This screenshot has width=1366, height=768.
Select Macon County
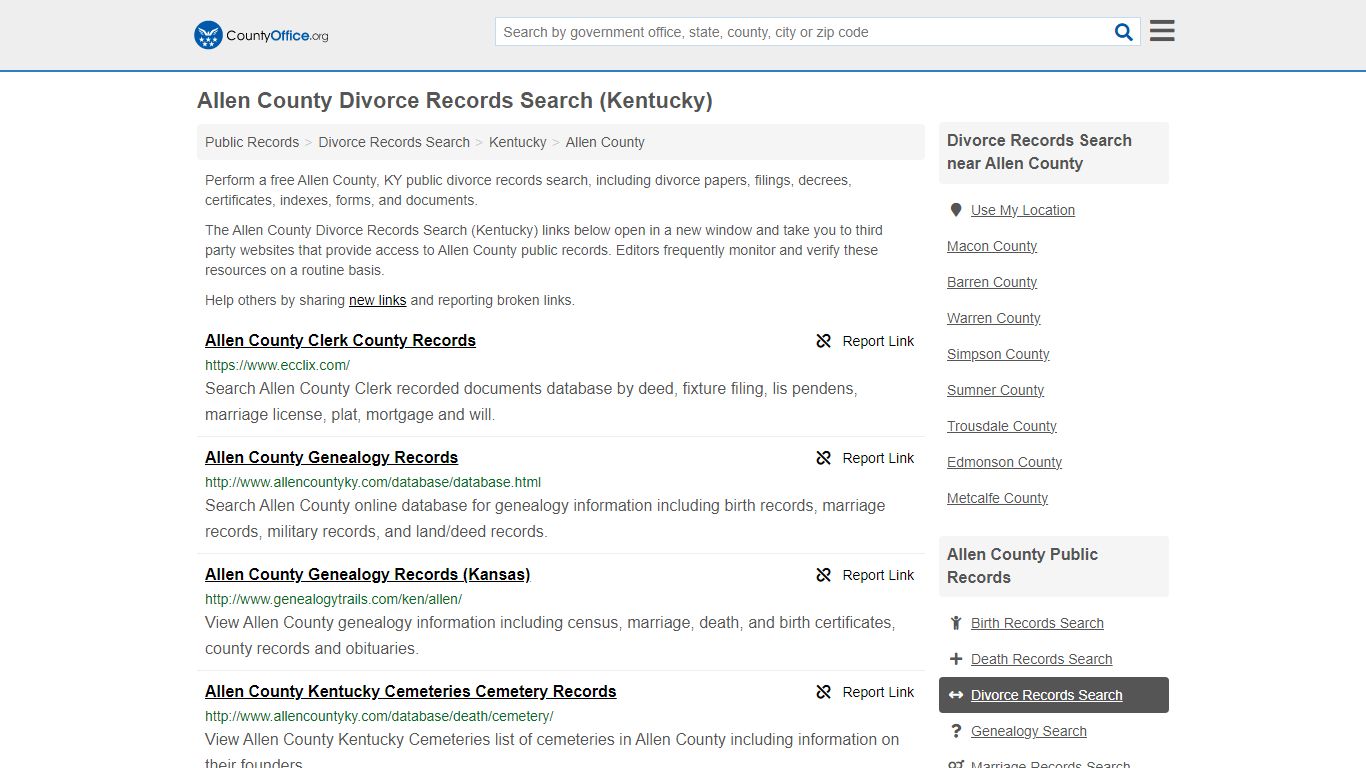992,246
